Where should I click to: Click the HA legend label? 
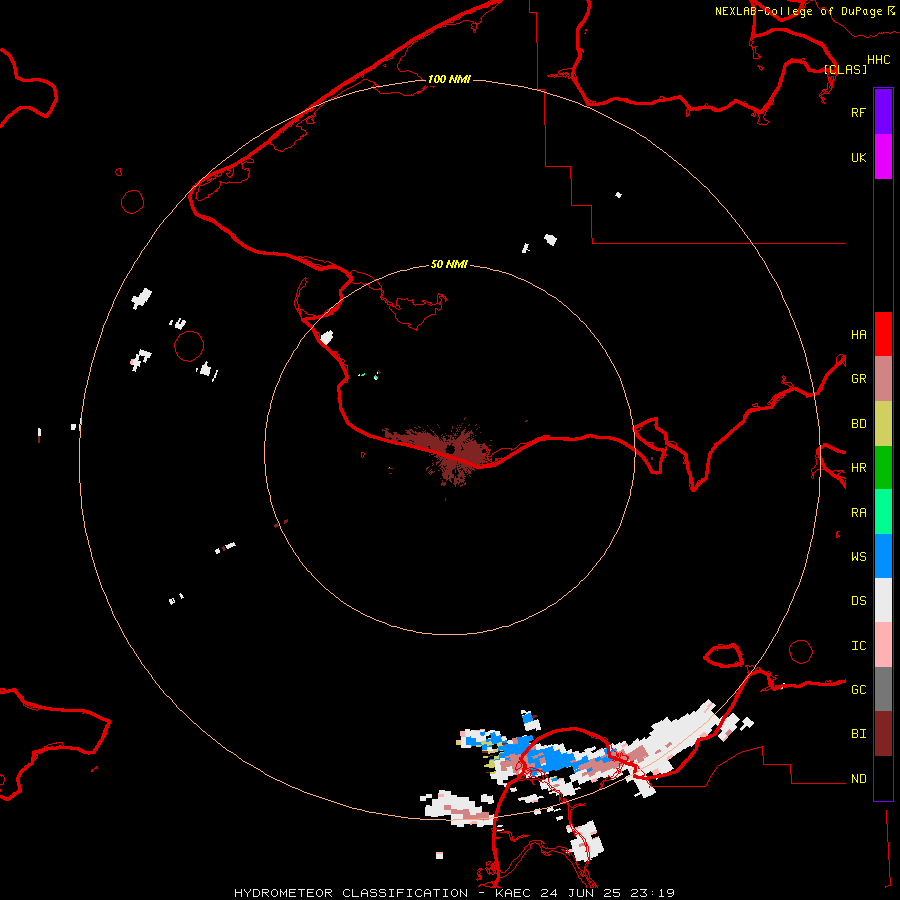[x=858, y=335]
